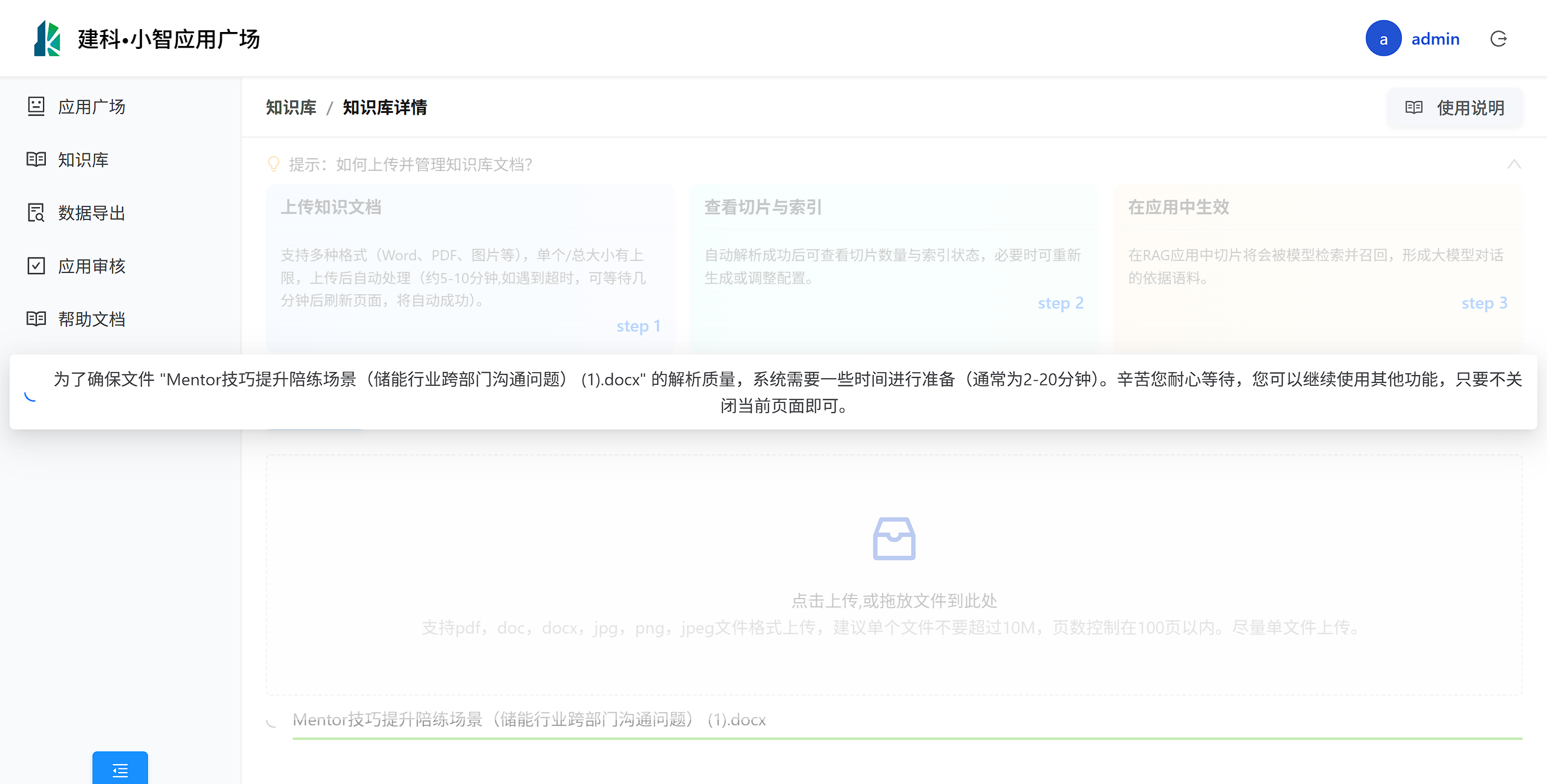Collapse the tips panel with the up chevron
This screenshot has height=784, width=1547.
(1514, 164)
